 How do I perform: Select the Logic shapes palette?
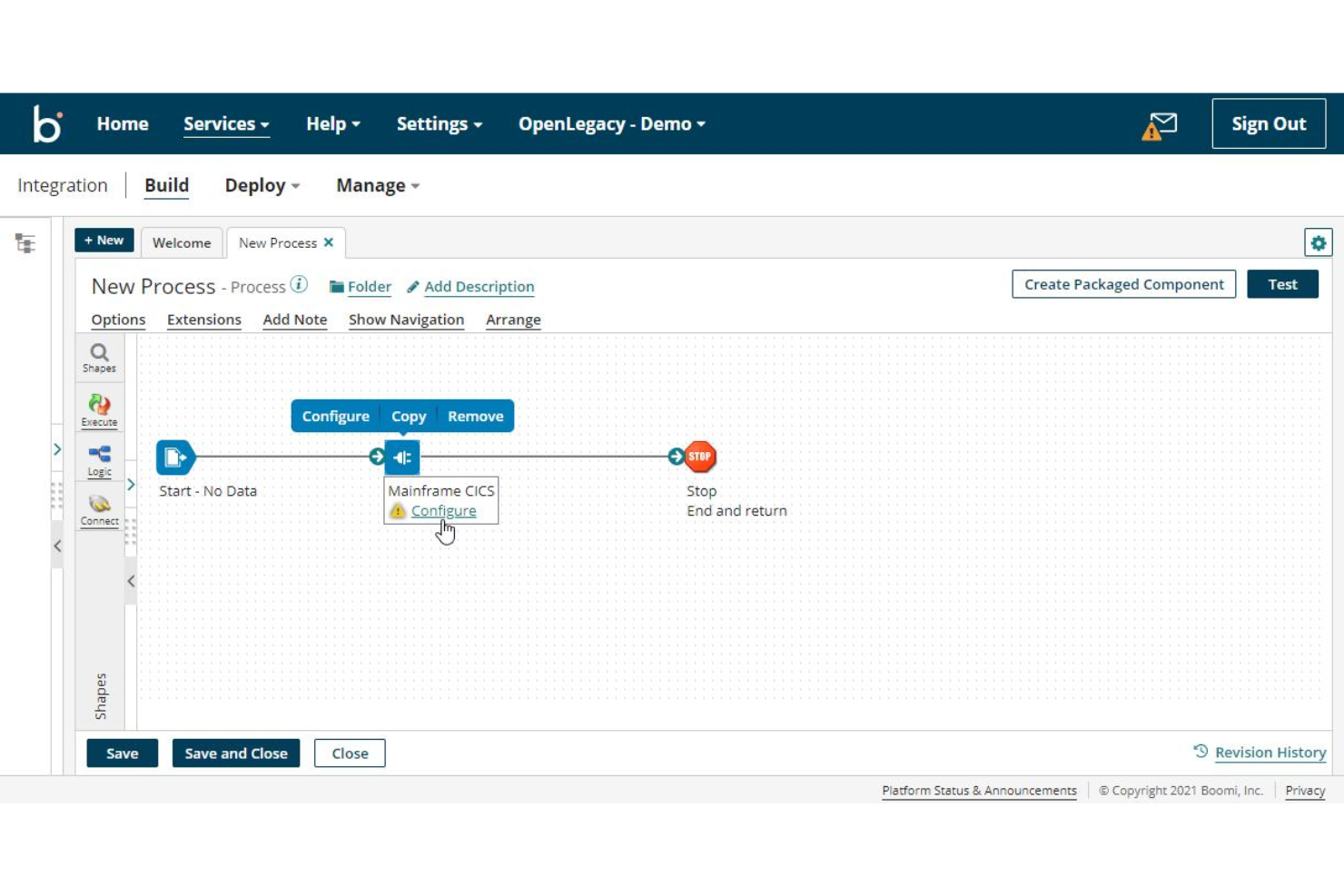[99, 460]
